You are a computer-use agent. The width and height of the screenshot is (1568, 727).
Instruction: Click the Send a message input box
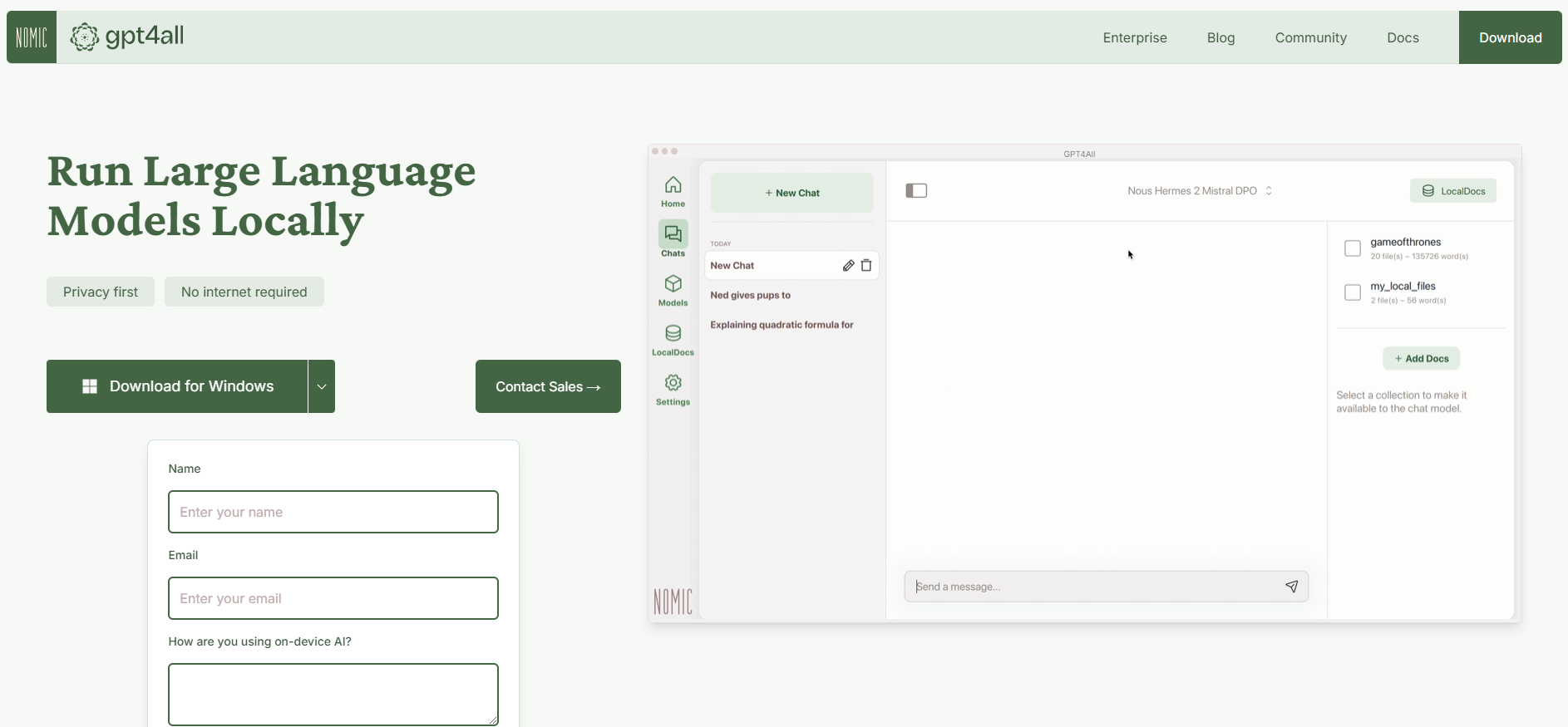pos(1107,587)
